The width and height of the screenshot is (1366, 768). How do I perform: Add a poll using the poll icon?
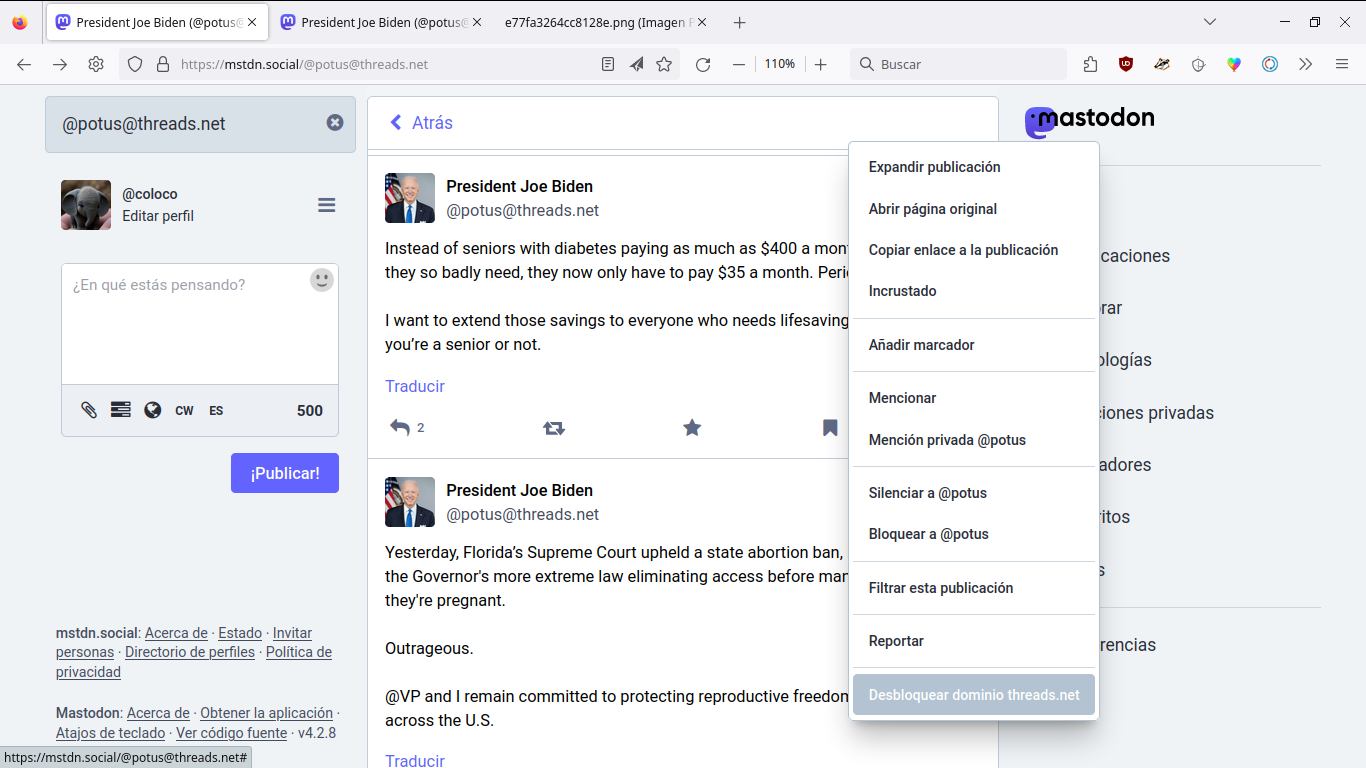(x=120, y=410)
